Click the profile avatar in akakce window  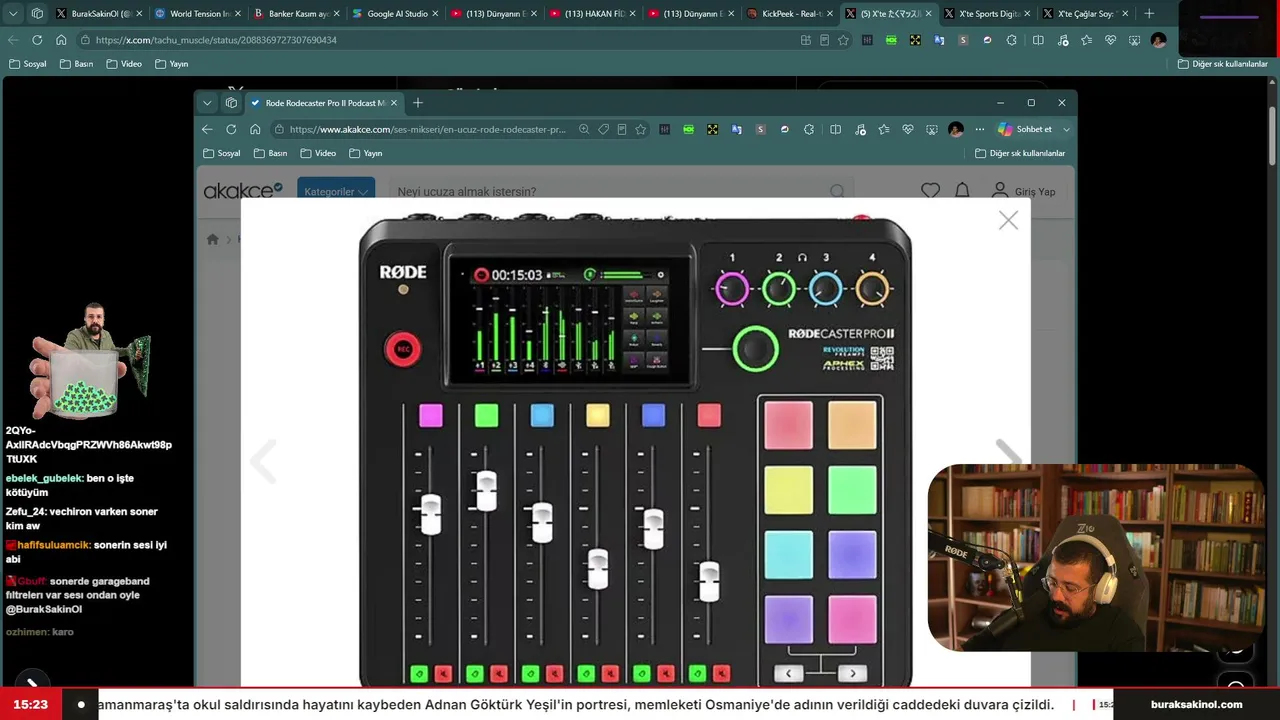pos(956,129)
